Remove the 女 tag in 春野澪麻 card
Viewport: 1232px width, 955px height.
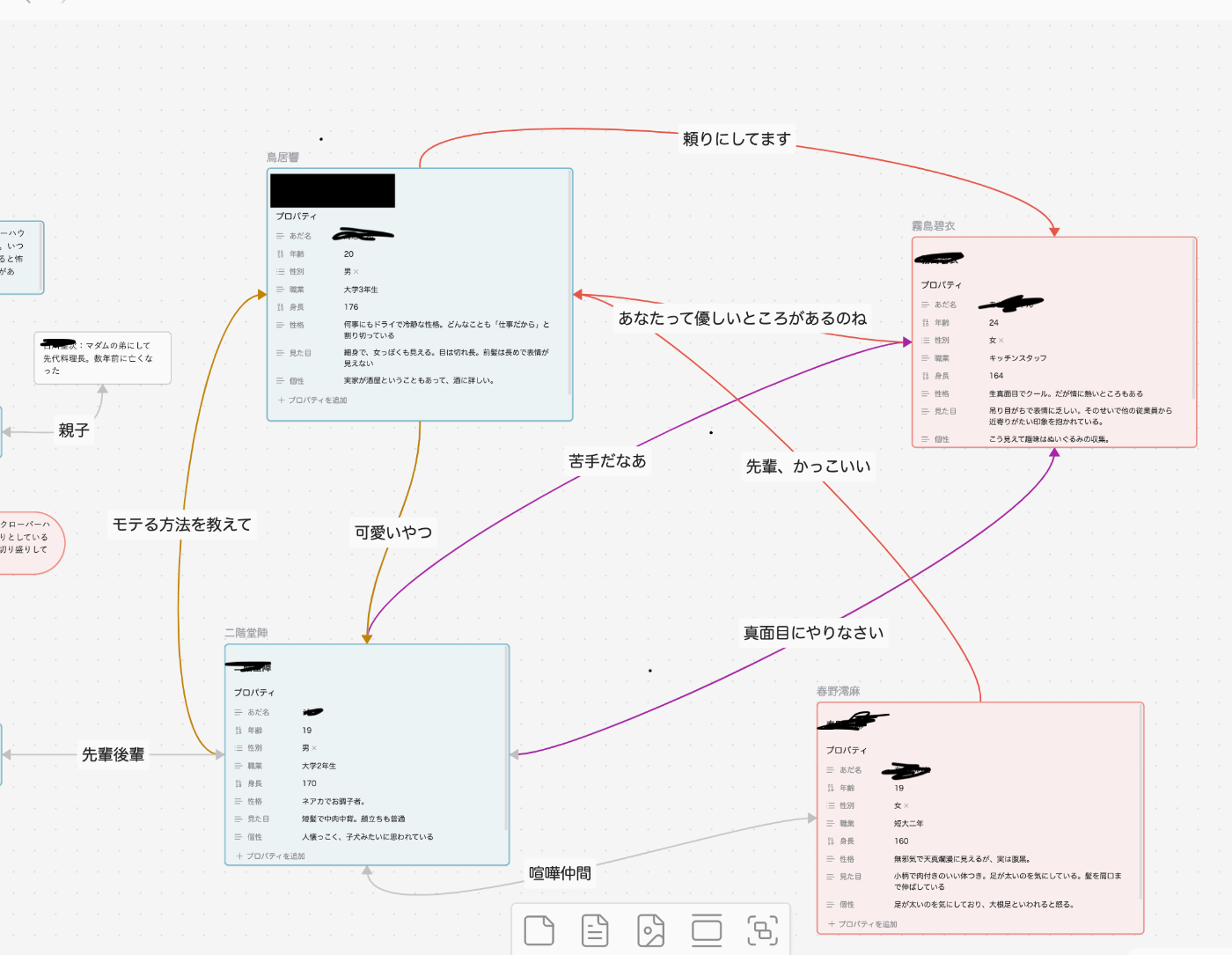click(x=906, y=806)
